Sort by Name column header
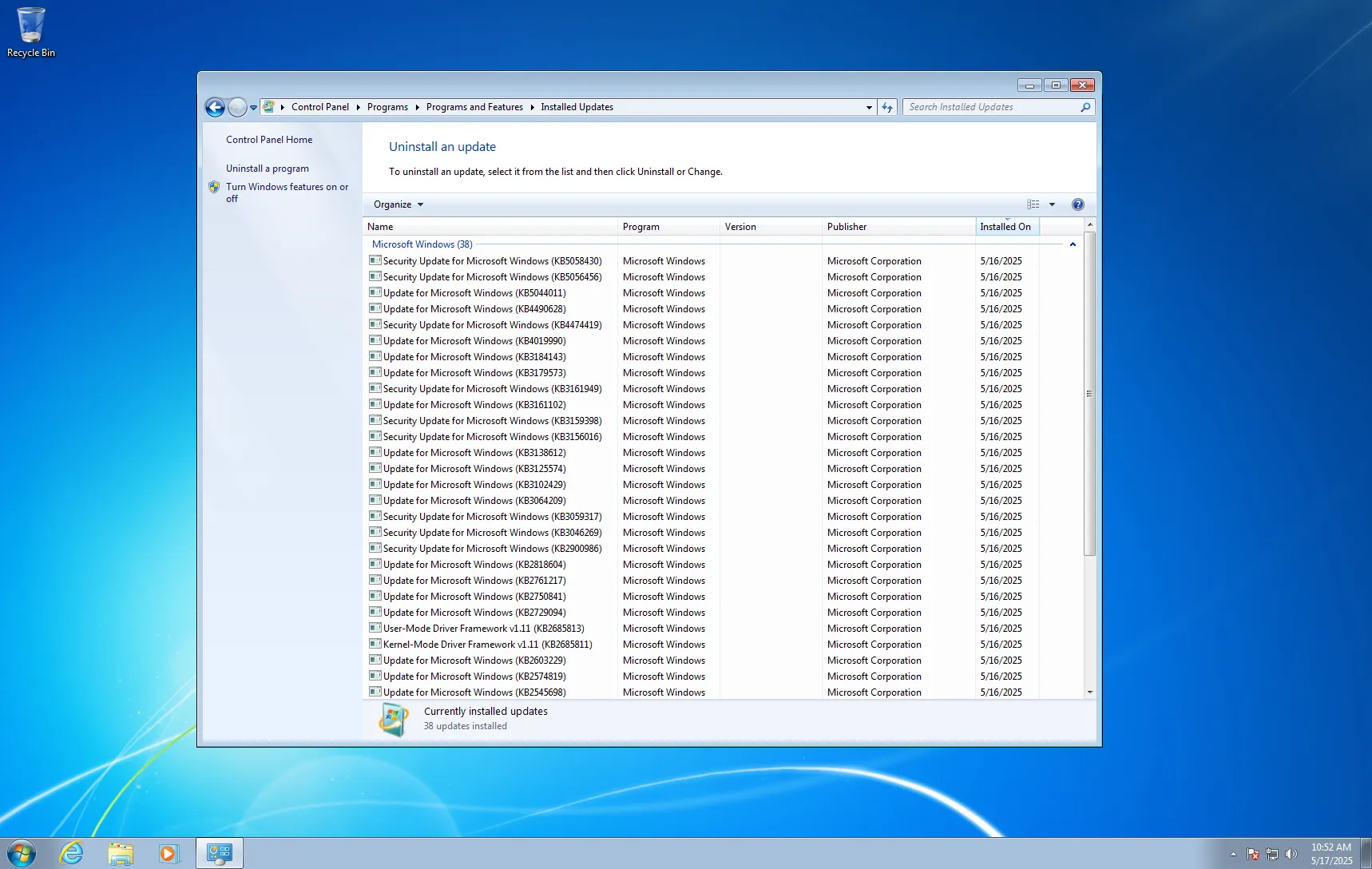Image resolution: width=1372 pixels, height=869 pixels. 490,227
